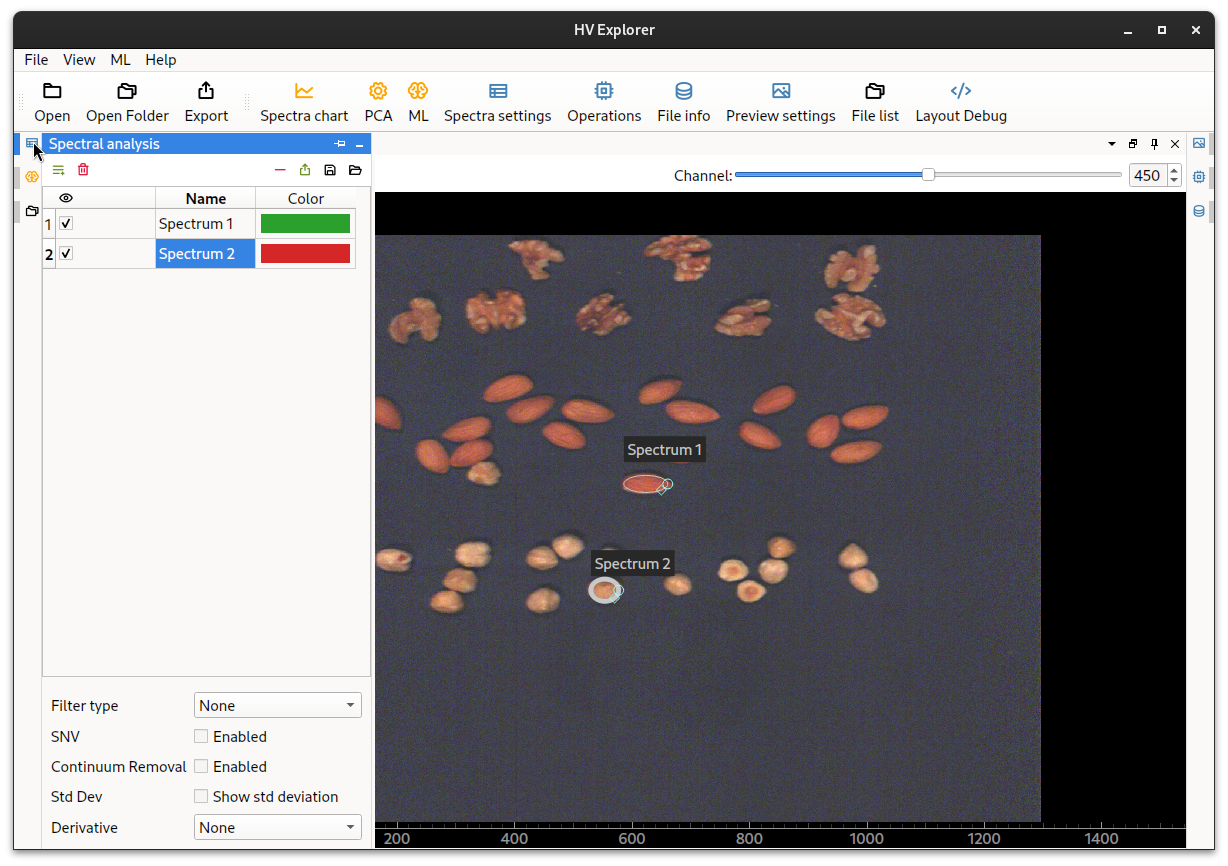Click the add spectrum list icon
This screenshot has width=1228, height=866.
[x=58, y=170]
